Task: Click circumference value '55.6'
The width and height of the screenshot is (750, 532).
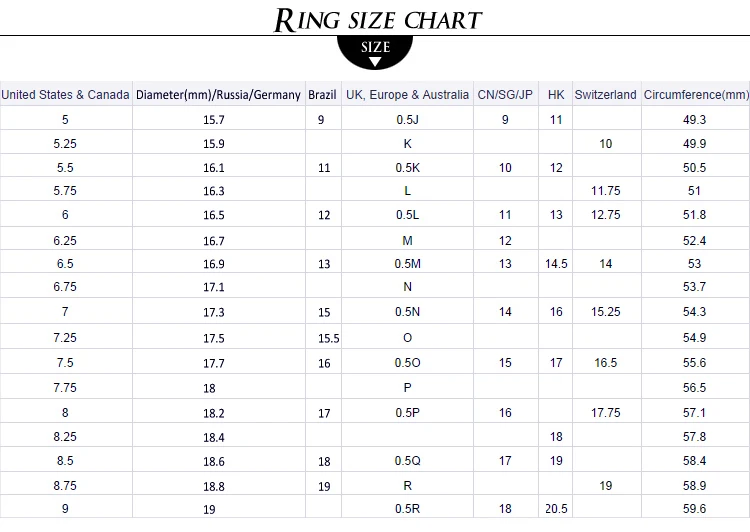Action: [x=695, y=363]
